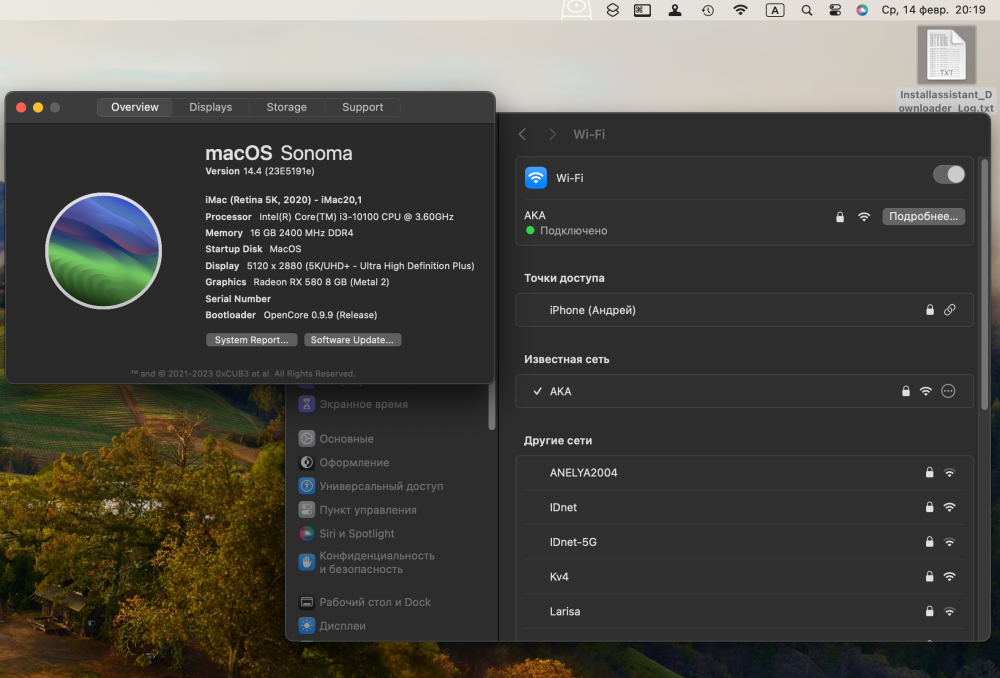Viewport: 1000px width, 678px height.
Task: Switch to the Displays tab
Action: 210,107
